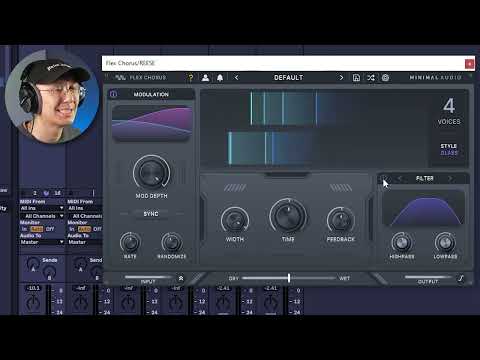This screenshot has height=360, width=480.
Task: Click the Time knob
Action: (288, 216)
